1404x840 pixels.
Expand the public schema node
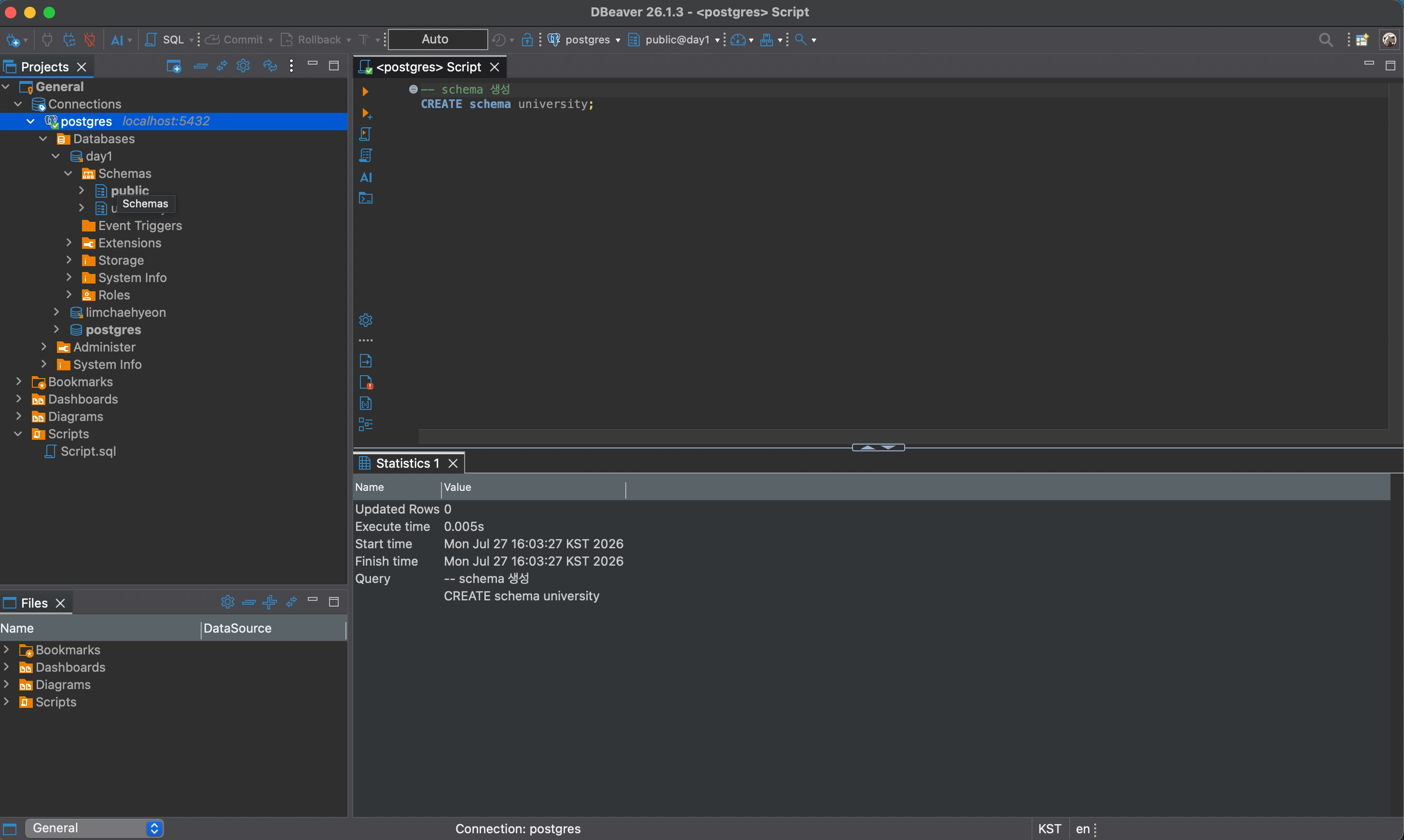coord(81,191)
